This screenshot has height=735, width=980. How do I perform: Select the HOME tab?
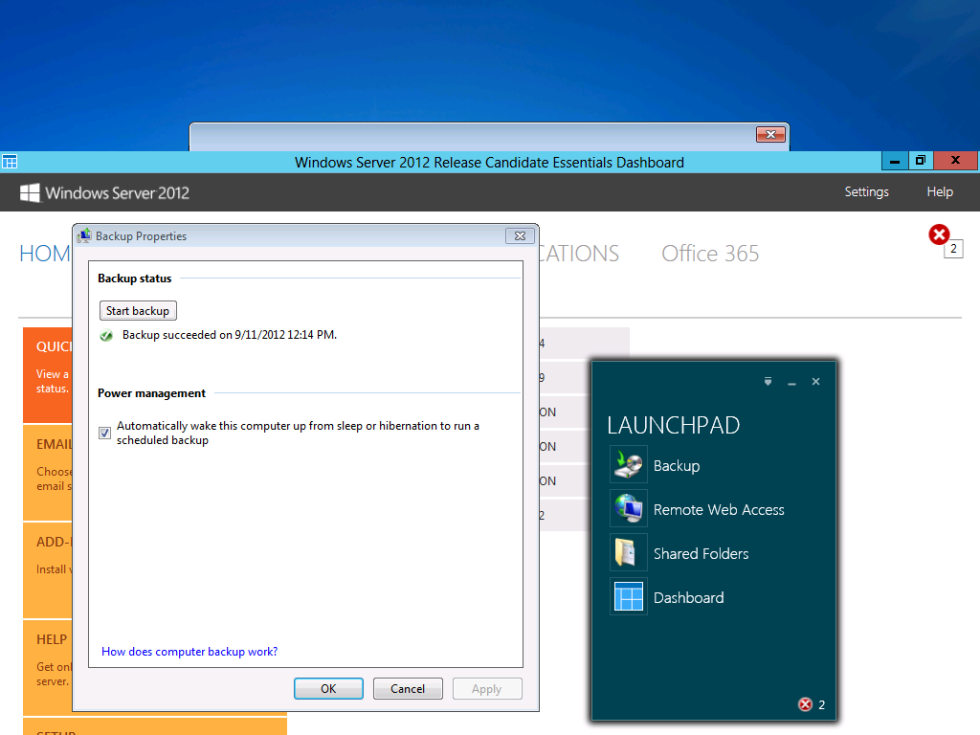(45, 253)
